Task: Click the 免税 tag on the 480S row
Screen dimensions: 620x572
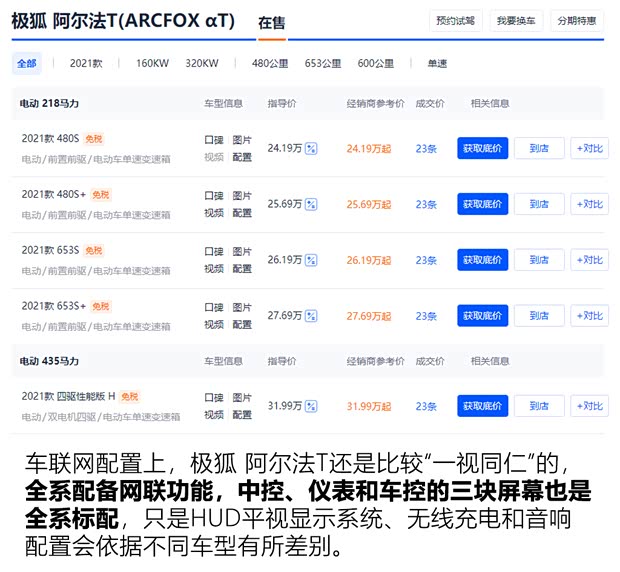Action: (94, 139)
